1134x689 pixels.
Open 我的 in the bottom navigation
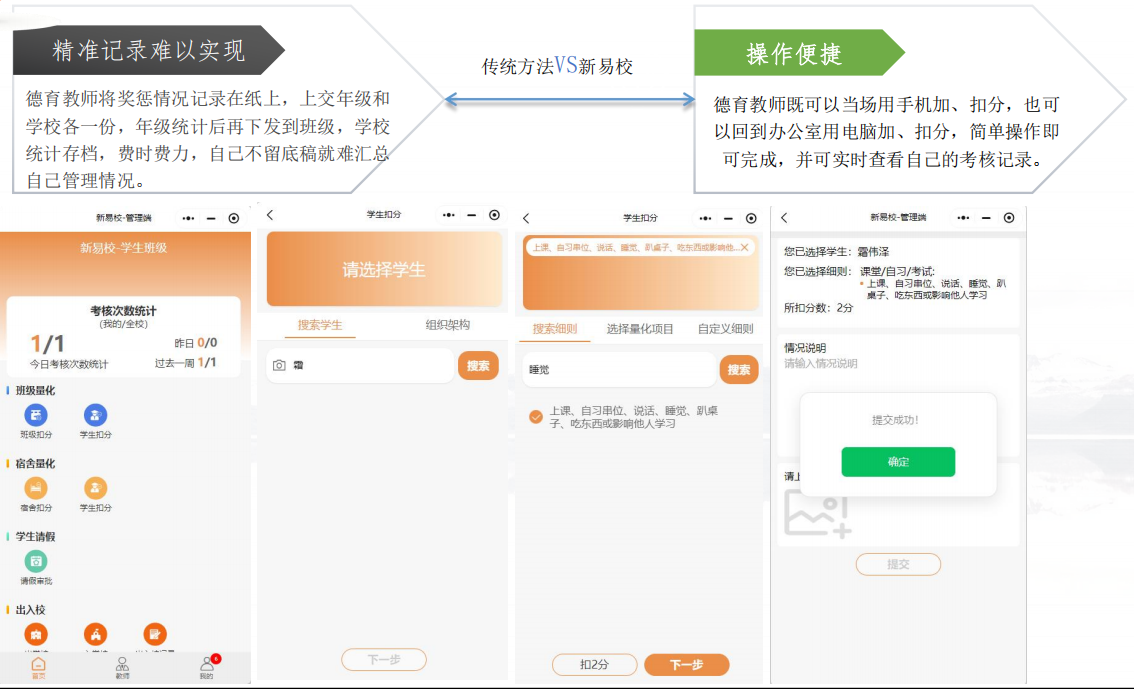(x=206, y=666)
